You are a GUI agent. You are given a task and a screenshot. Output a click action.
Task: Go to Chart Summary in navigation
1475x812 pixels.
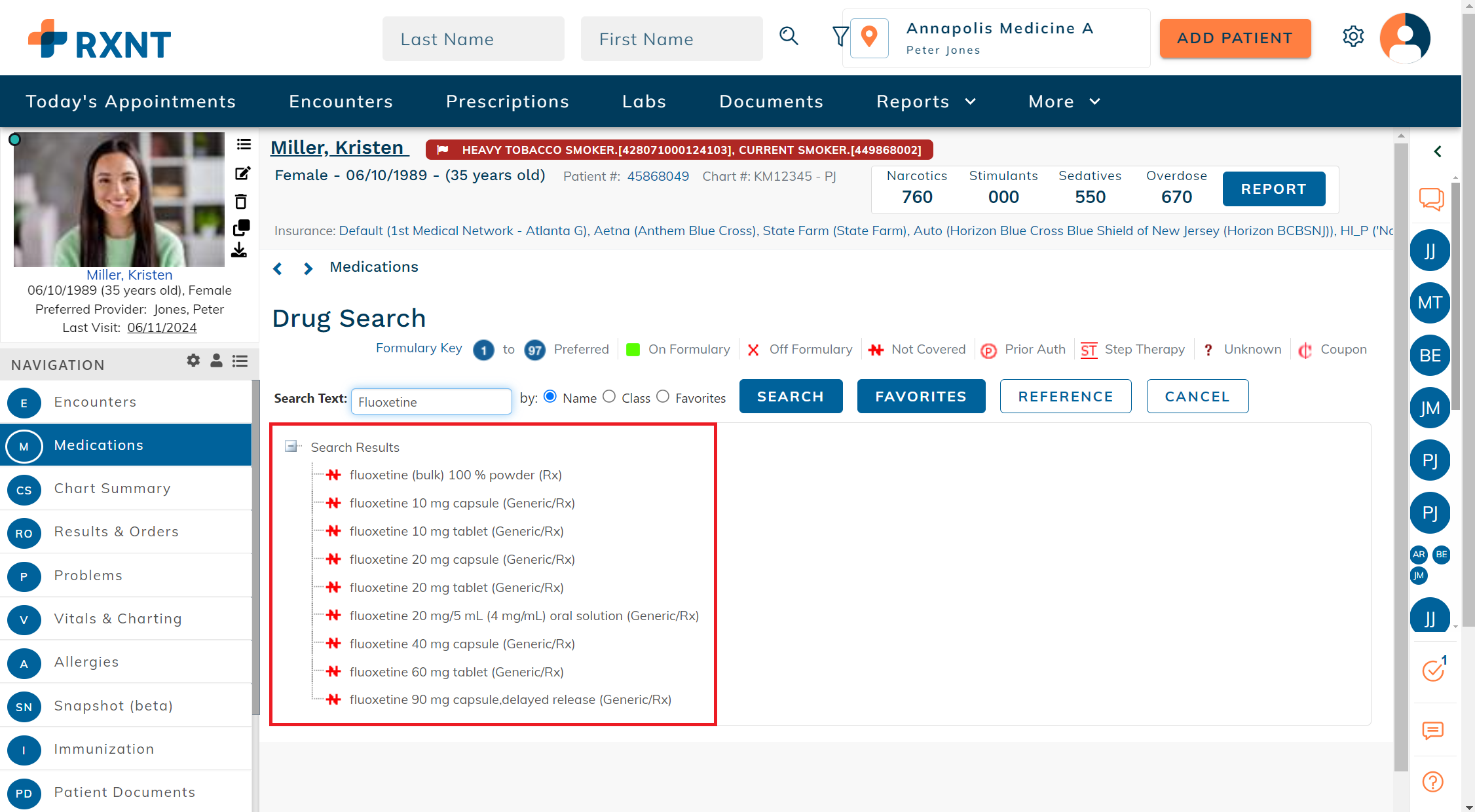(112, 489)
